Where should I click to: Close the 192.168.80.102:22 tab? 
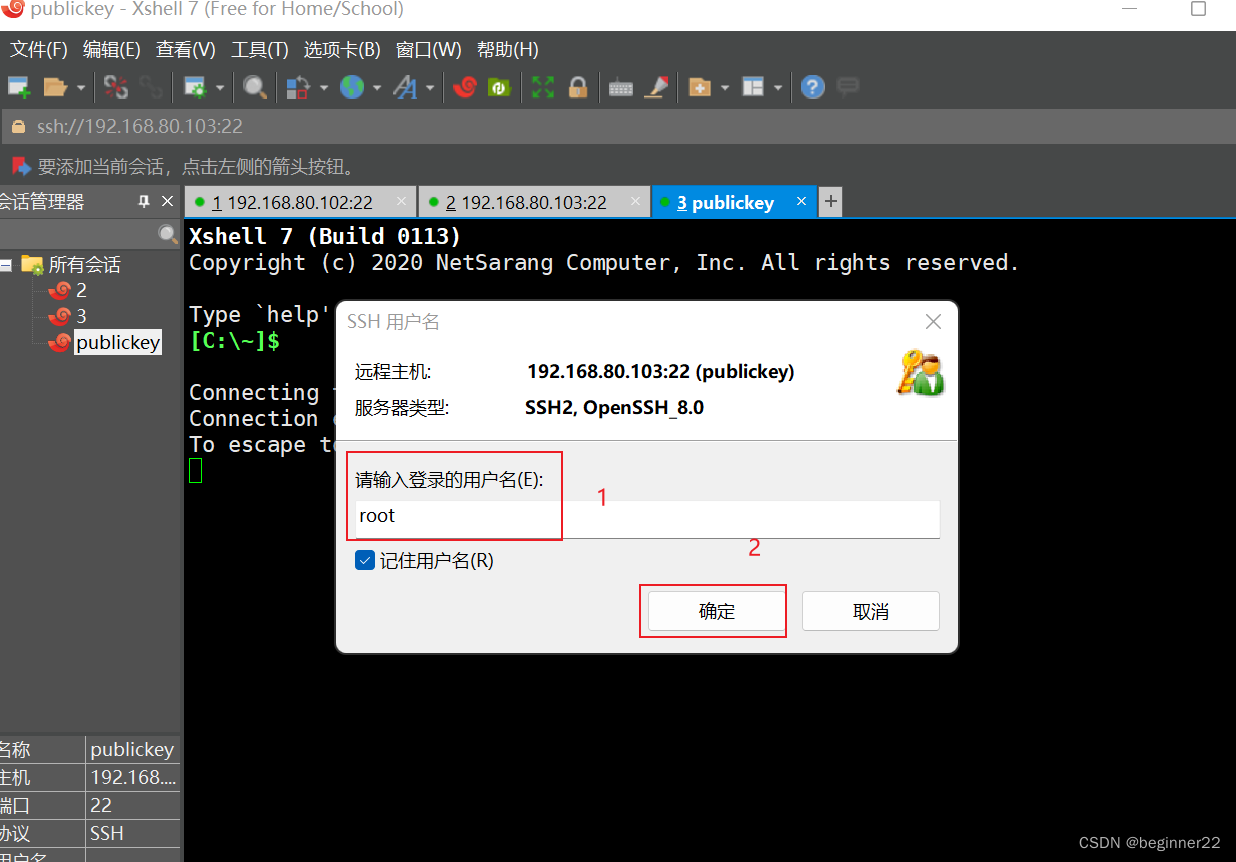[x=402, y=202]
